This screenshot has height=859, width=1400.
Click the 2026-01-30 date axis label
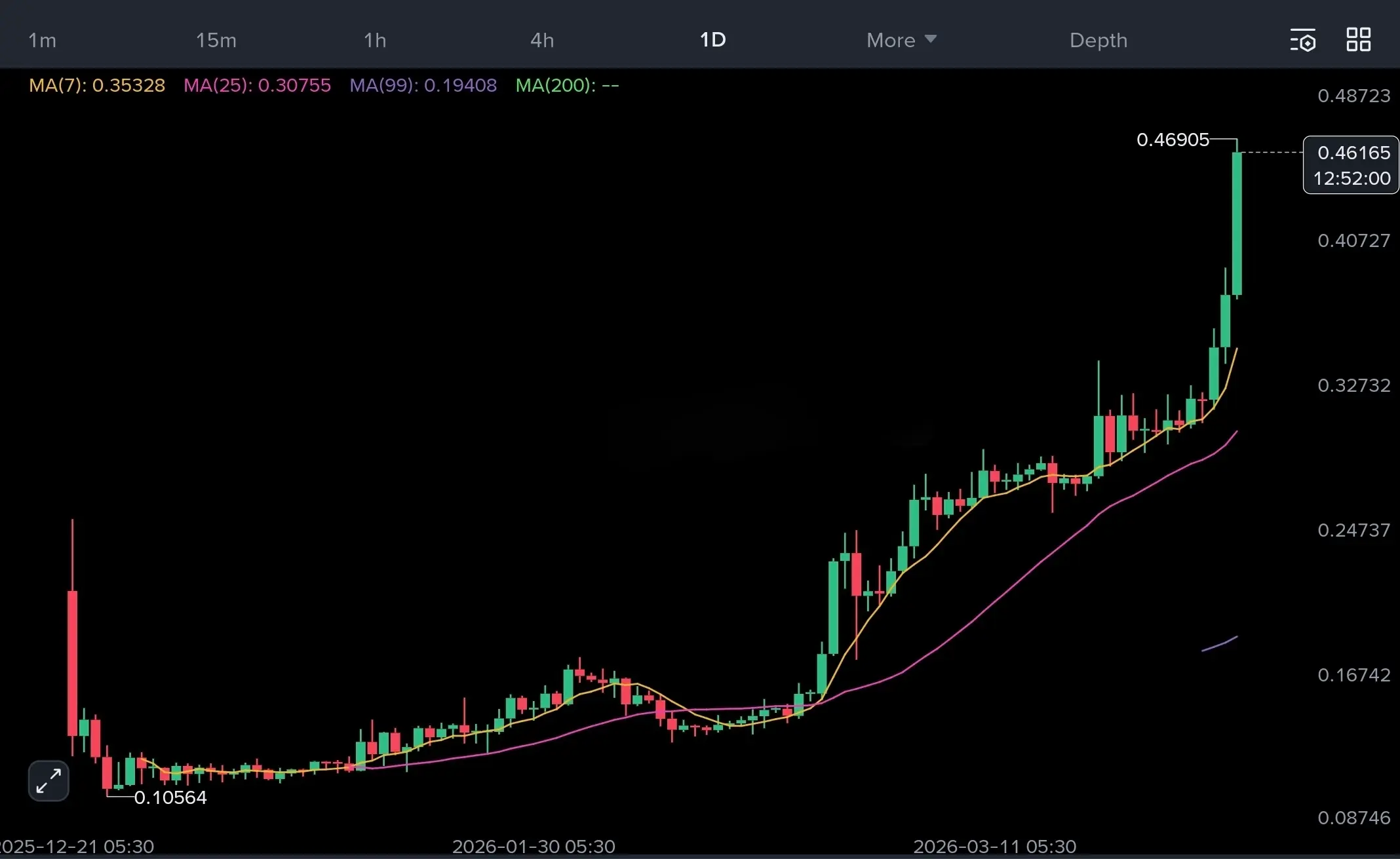pos(534,847)
